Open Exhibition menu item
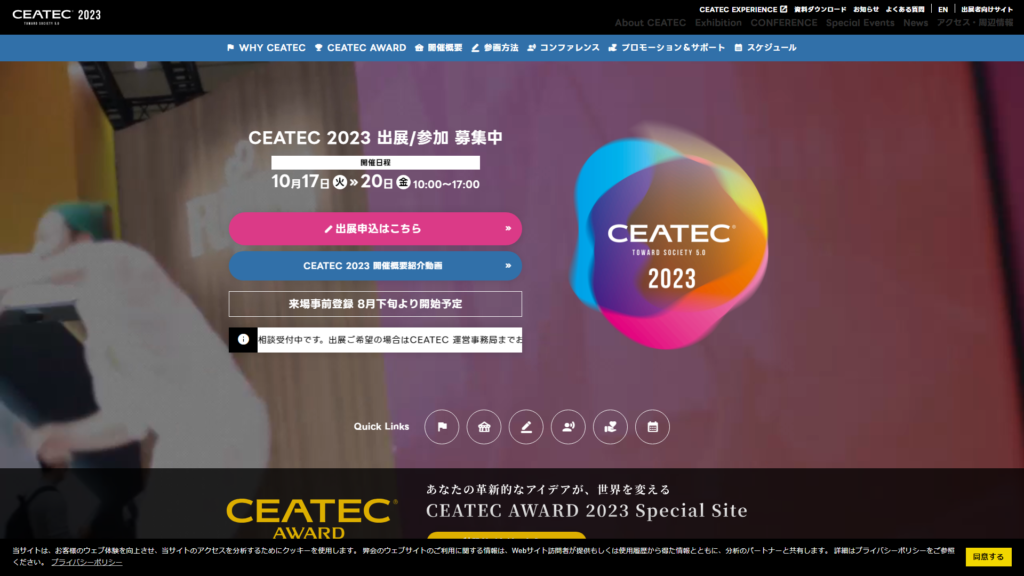The width and height of the screenshot is (1024, 576). pos(718,23)
